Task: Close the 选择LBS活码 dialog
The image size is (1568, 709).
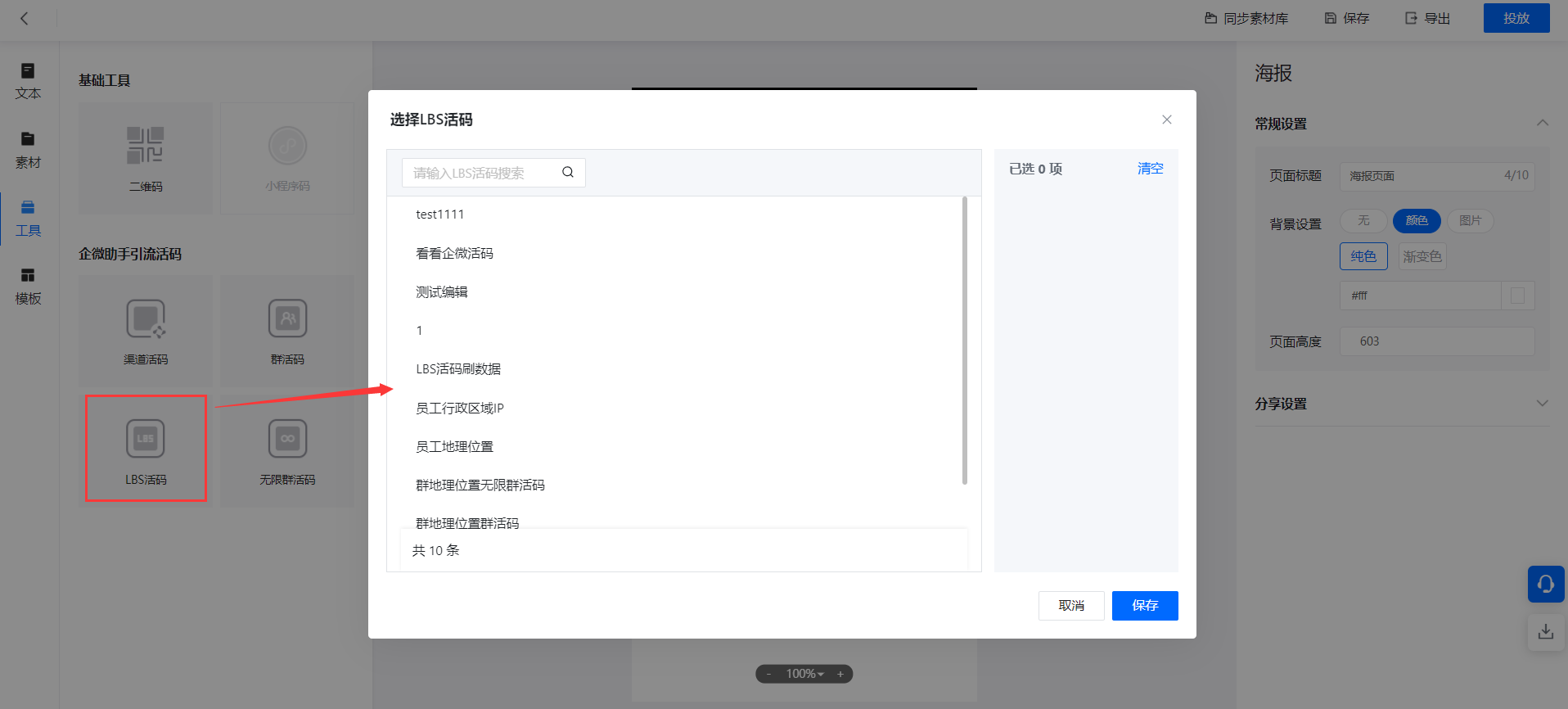Action: 1167,120
